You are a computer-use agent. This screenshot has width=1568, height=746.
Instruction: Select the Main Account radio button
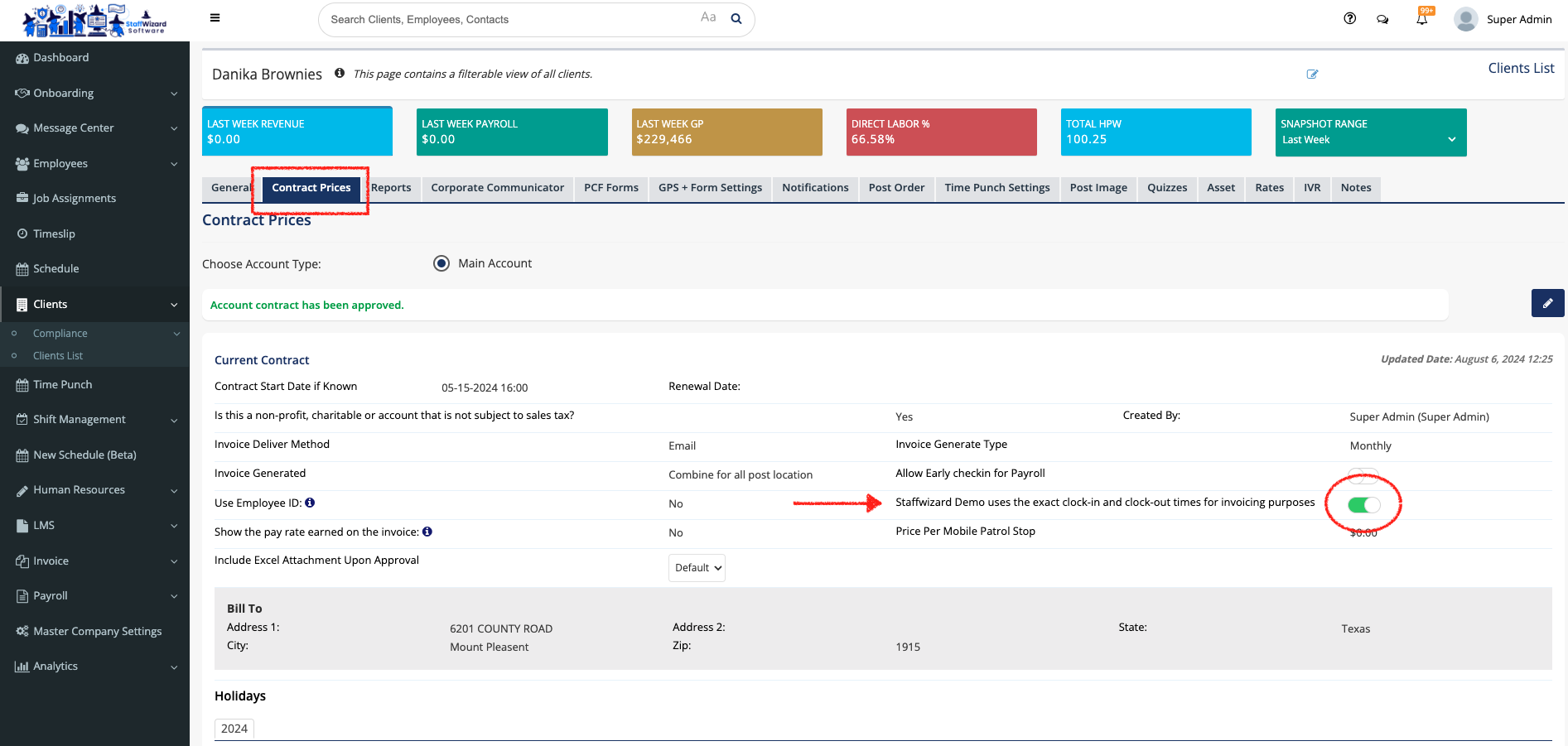point(441,263)
